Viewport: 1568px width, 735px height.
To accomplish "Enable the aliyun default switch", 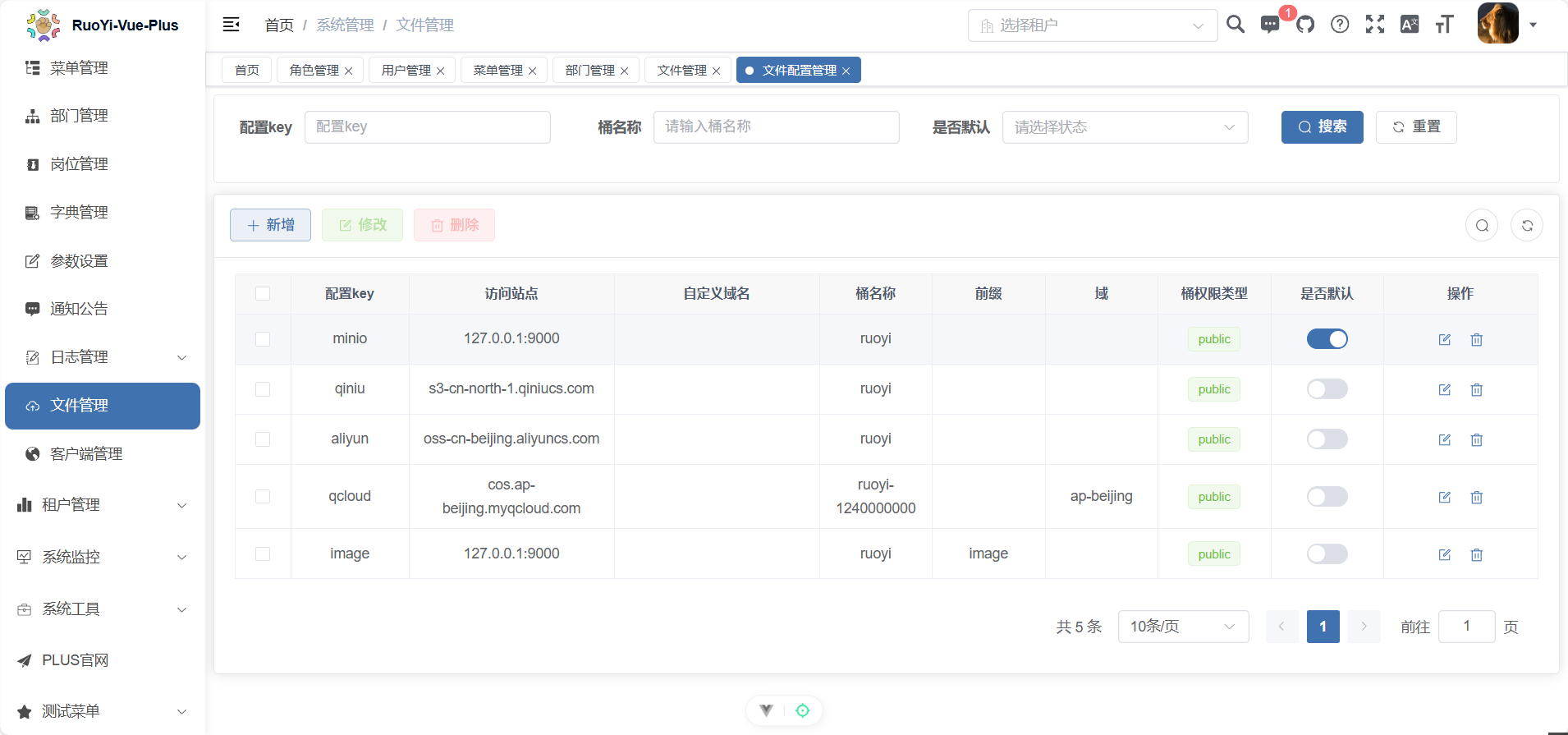I will (1327, 439).
